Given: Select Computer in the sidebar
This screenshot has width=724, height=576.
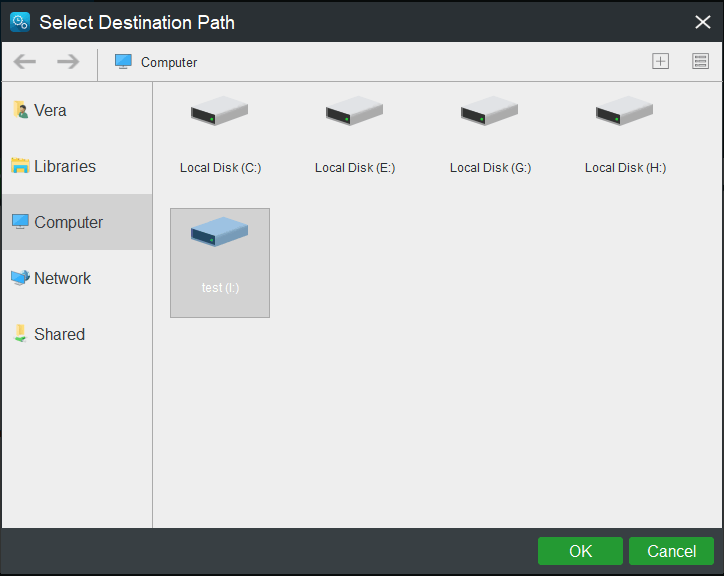Looking at the screenshot, I should [77, 222].
